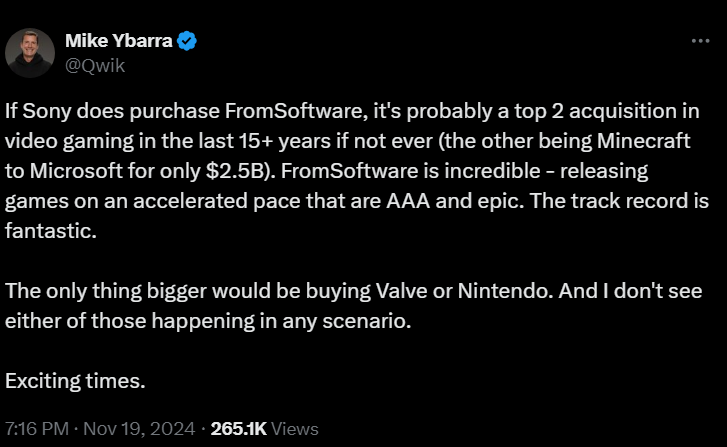
Task: Click the 7:16 PM timestamp
Action: point(37,429)
